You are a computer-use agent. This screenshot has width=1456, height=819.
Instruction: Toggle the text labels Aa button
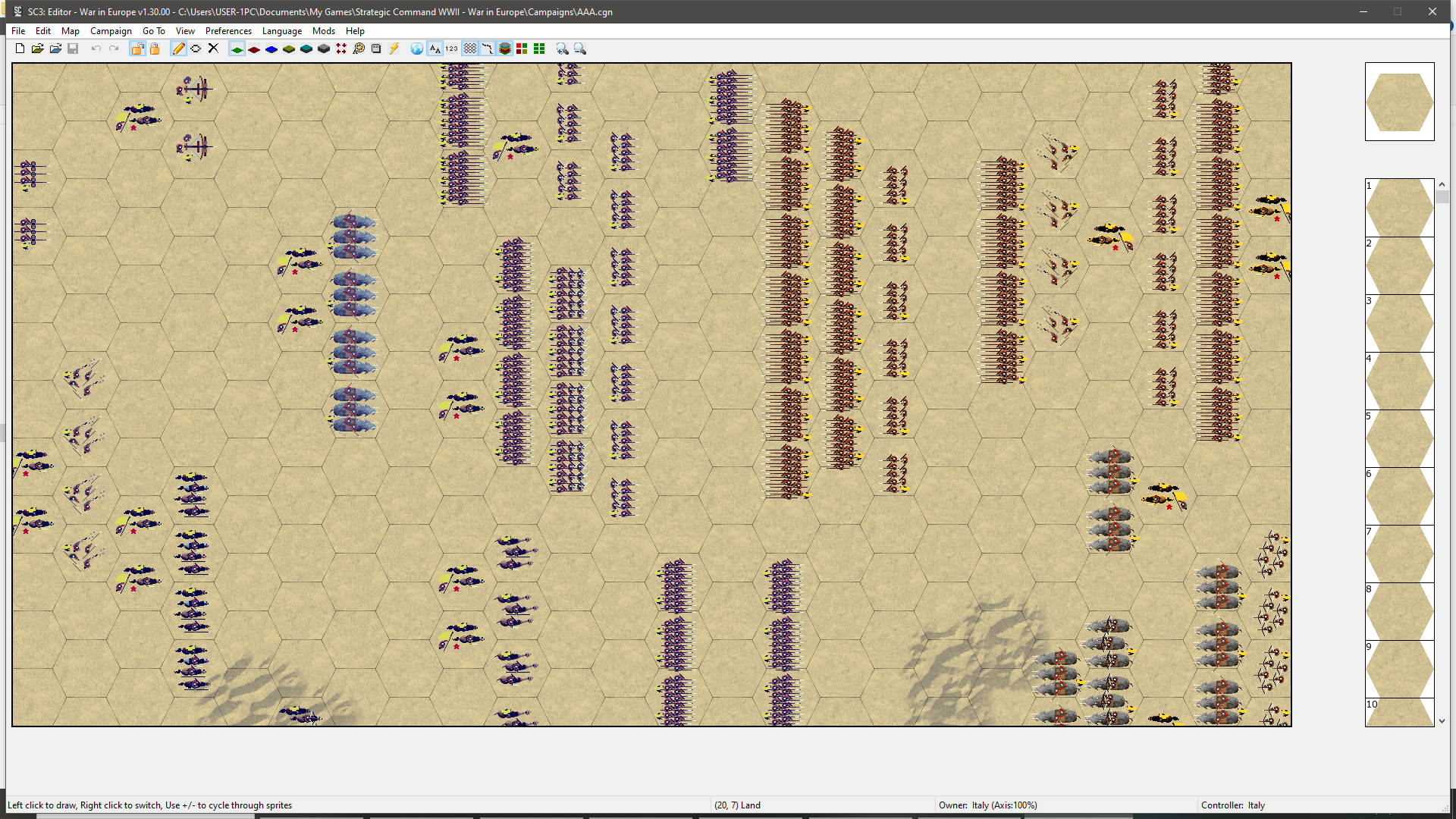point(435,49)
